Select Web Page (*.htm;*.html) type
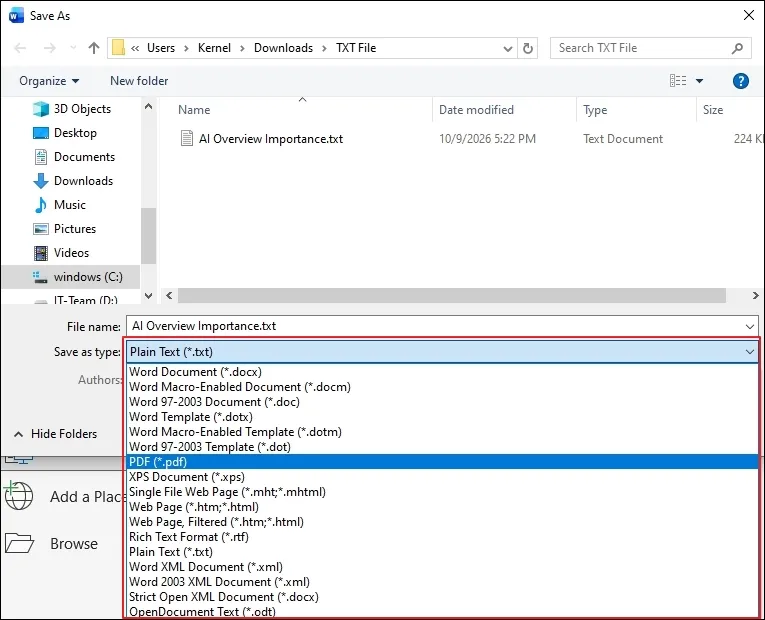This screenshot has height=620, width=765. coord(443,507)
